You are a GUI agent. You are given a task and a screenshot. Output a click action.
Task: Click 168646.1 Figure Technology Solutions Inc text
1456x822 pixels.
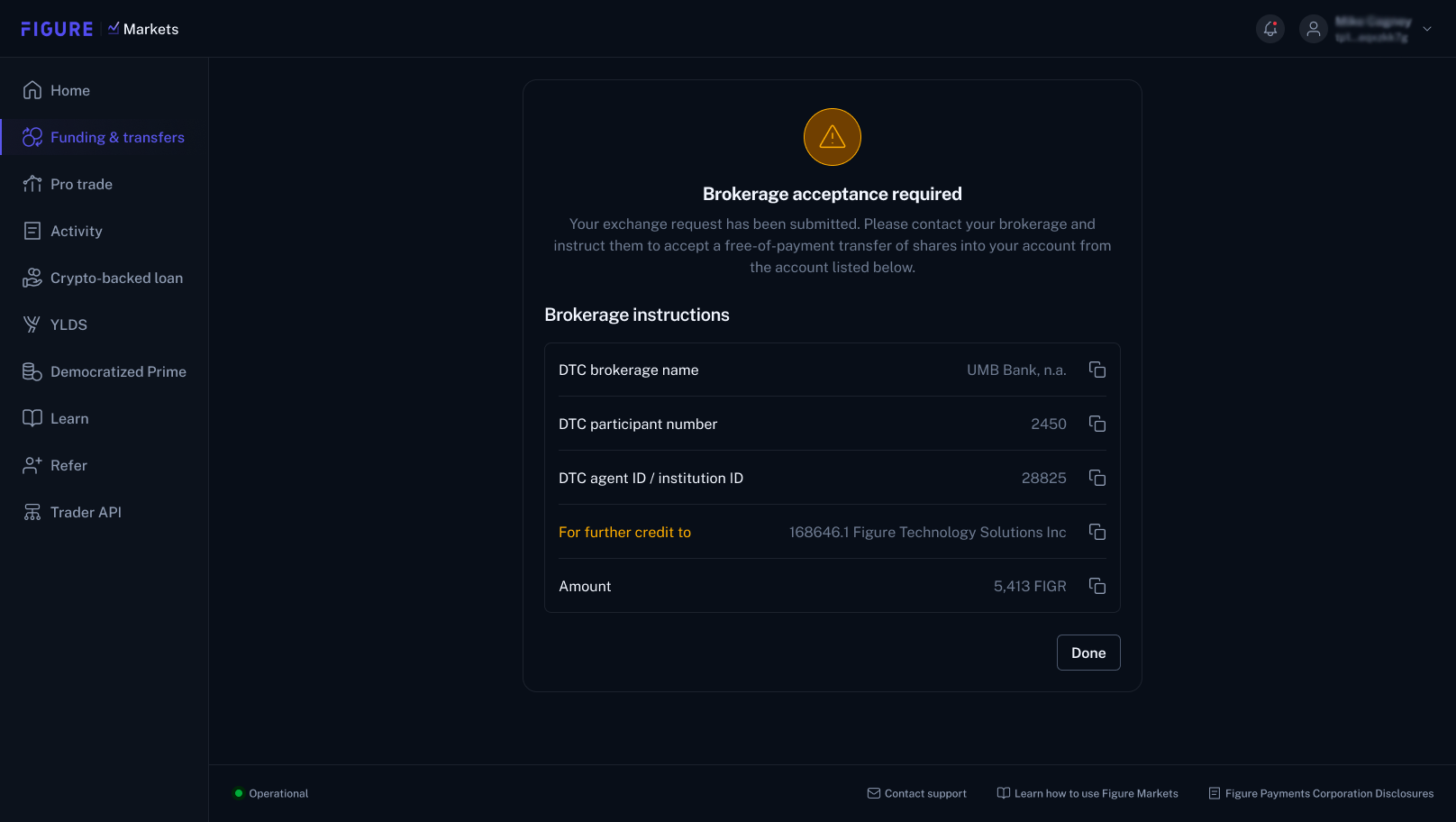(x=928, y=532)
